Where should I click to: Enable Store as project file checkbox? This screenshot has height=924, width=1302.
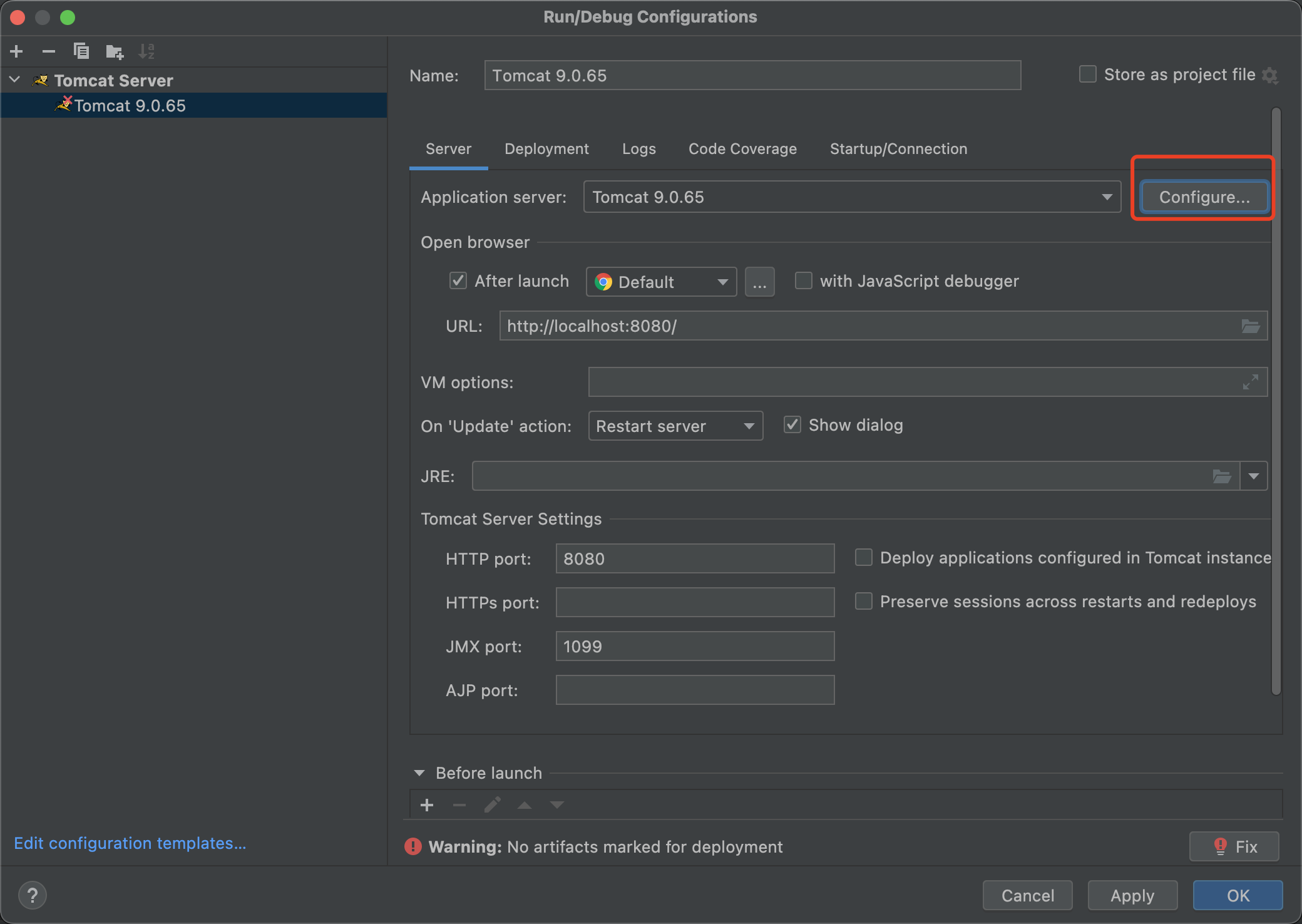(x=1088, y=74)
